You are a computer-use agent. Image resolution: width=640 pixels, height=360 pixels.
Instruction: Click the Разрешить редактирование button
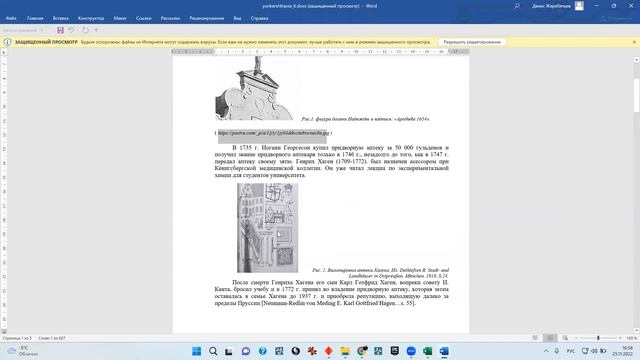pos(472,42)
